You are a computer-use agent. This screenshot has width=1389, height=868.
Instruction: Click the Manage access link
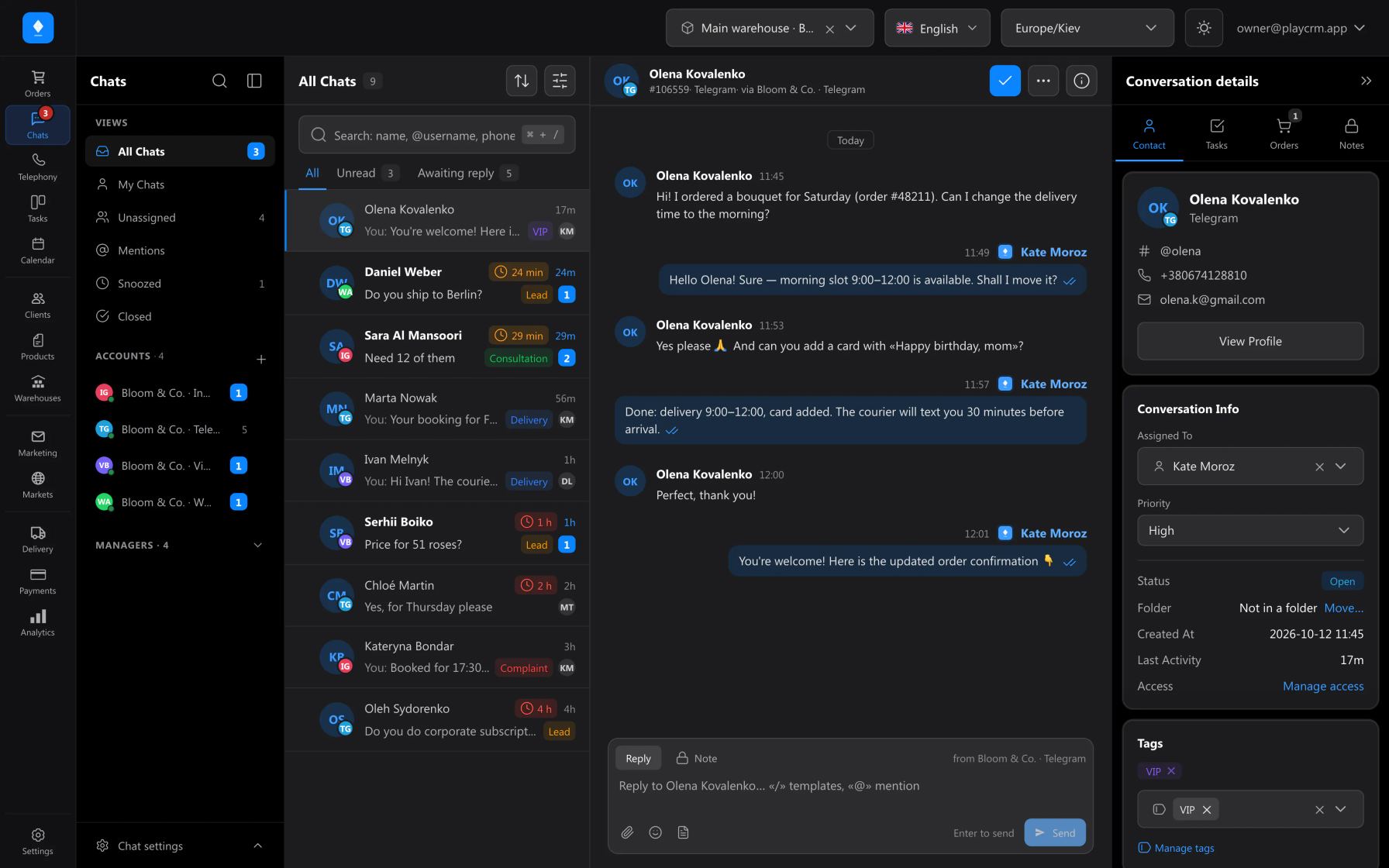1322,686
